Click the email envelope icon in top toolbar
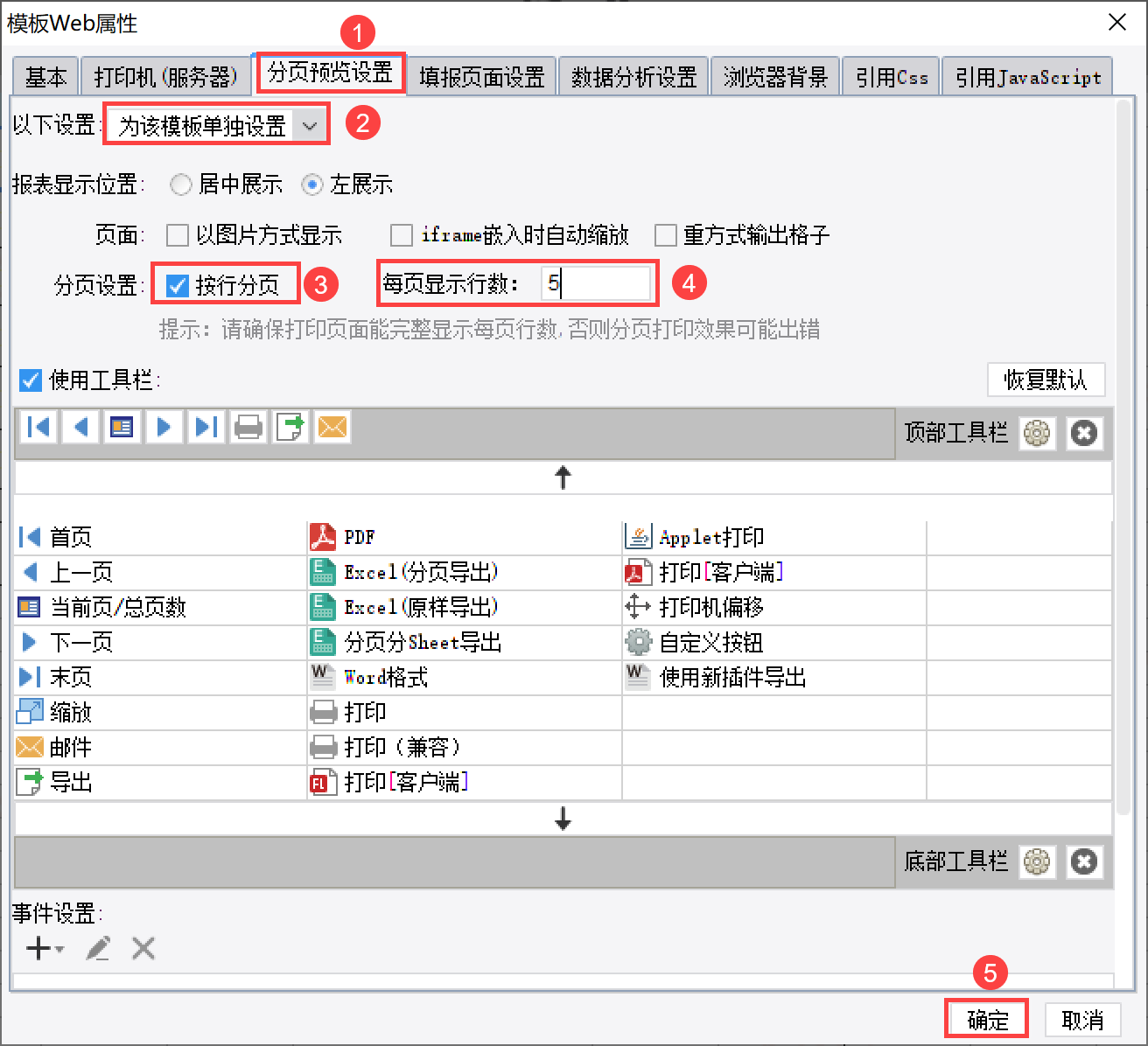The height and width of the screenshot is (1046, 1148). [332, 427]
